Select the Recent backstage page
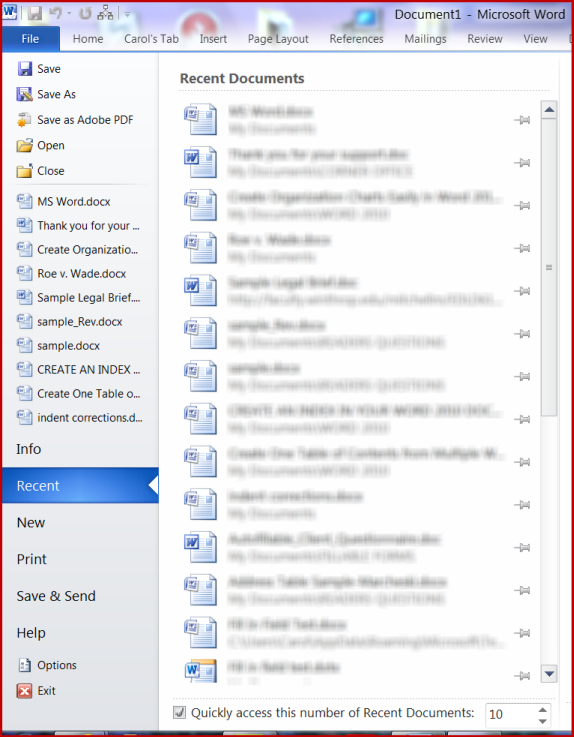Image resolution: width=574 pixels, height=737 pixels. coord(80,486)
